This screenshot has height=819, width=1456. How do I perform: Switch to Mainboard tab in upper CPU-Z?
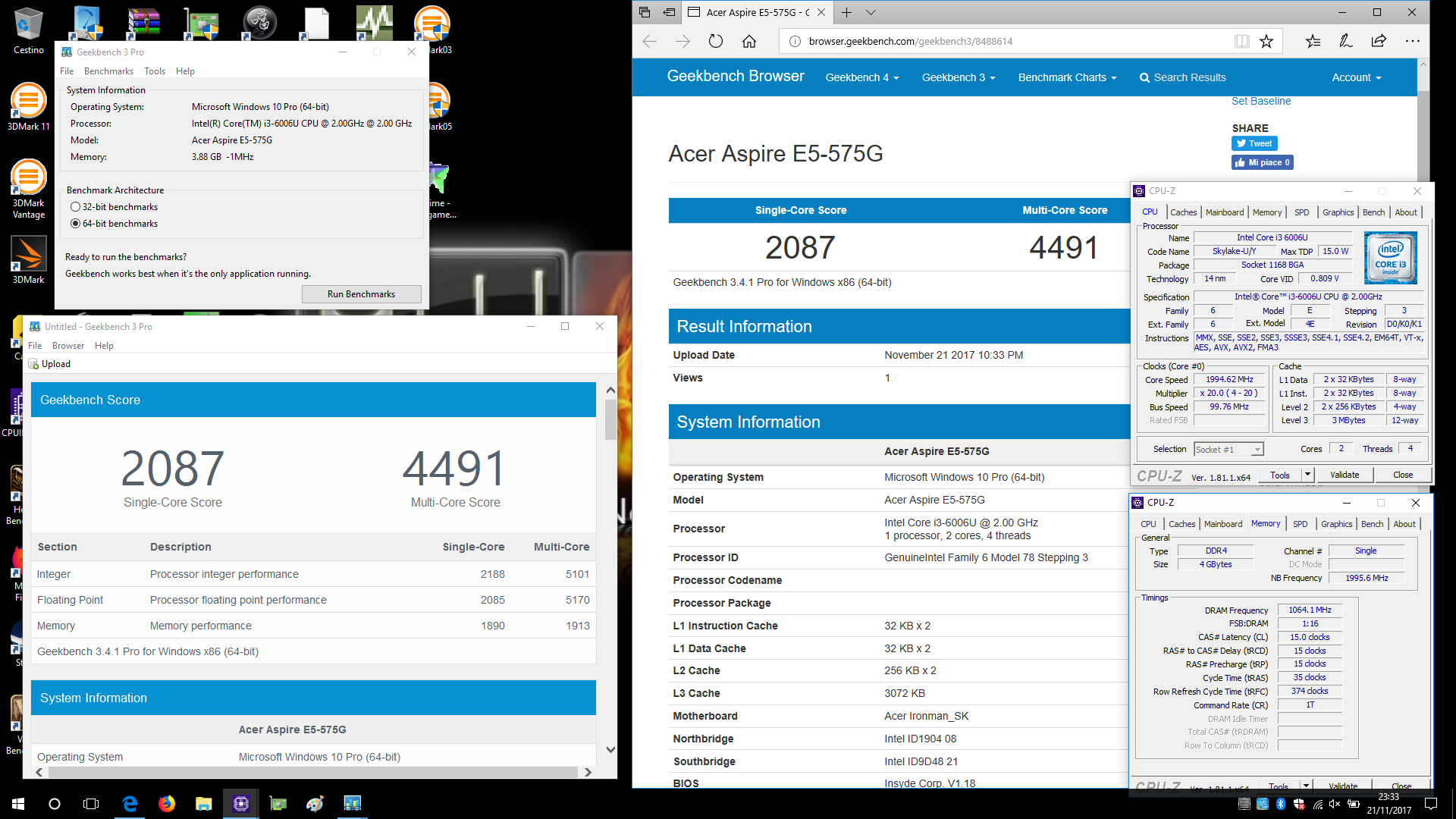[x=1225, y=212]
